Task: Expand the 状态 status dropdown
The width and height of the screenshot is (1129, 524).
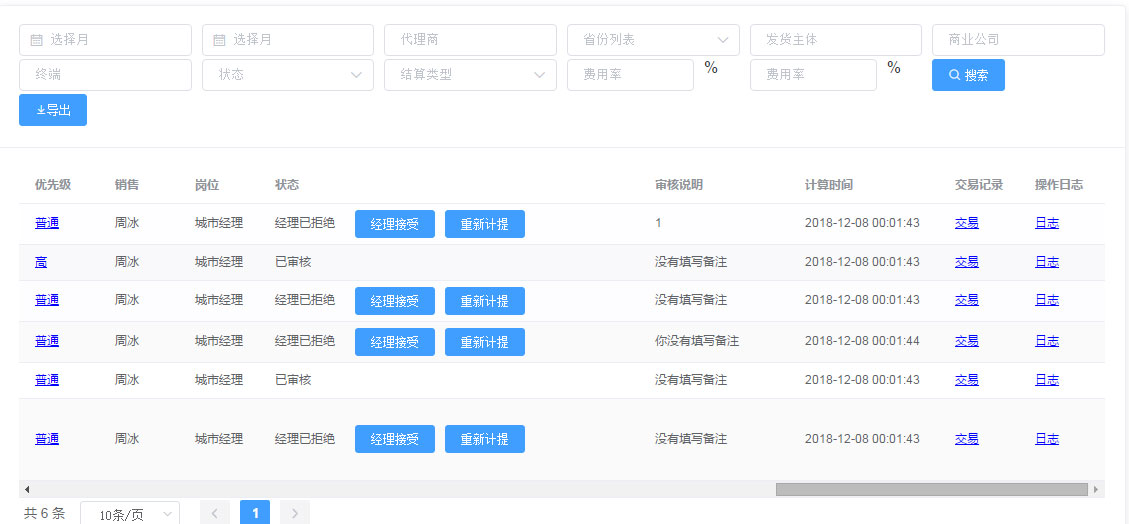Action: click(288, 75)
